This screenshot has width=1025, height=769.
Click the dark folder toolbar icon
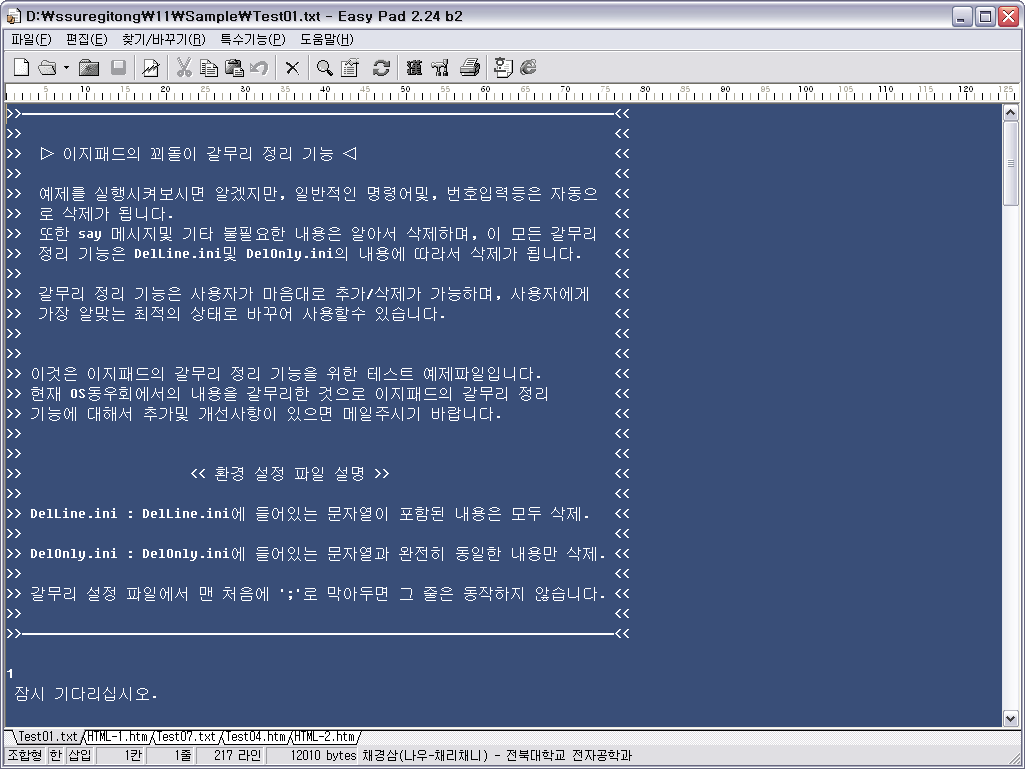[x=89, y=67]
